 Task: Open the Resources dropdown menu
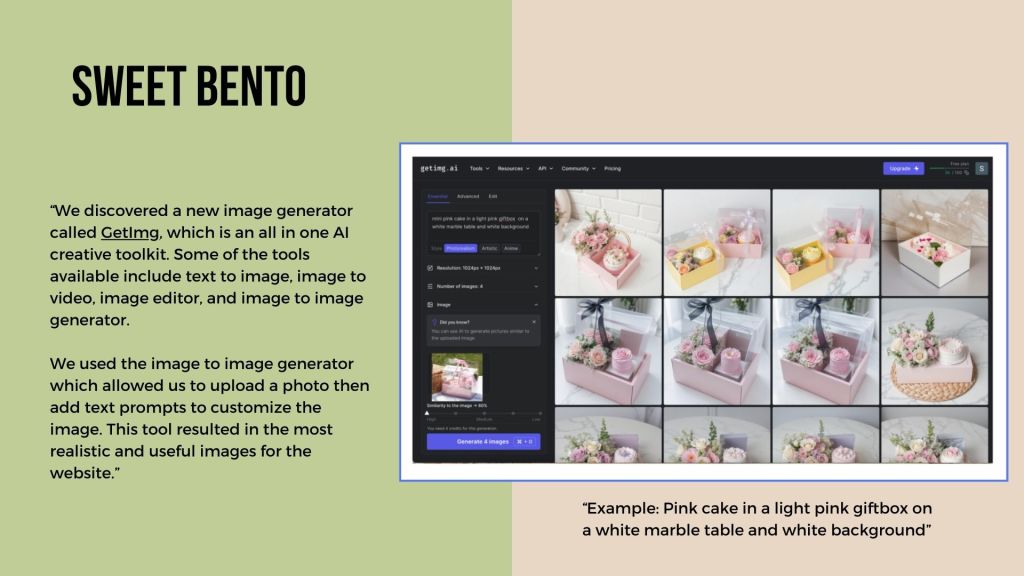[x=513, y=169]
